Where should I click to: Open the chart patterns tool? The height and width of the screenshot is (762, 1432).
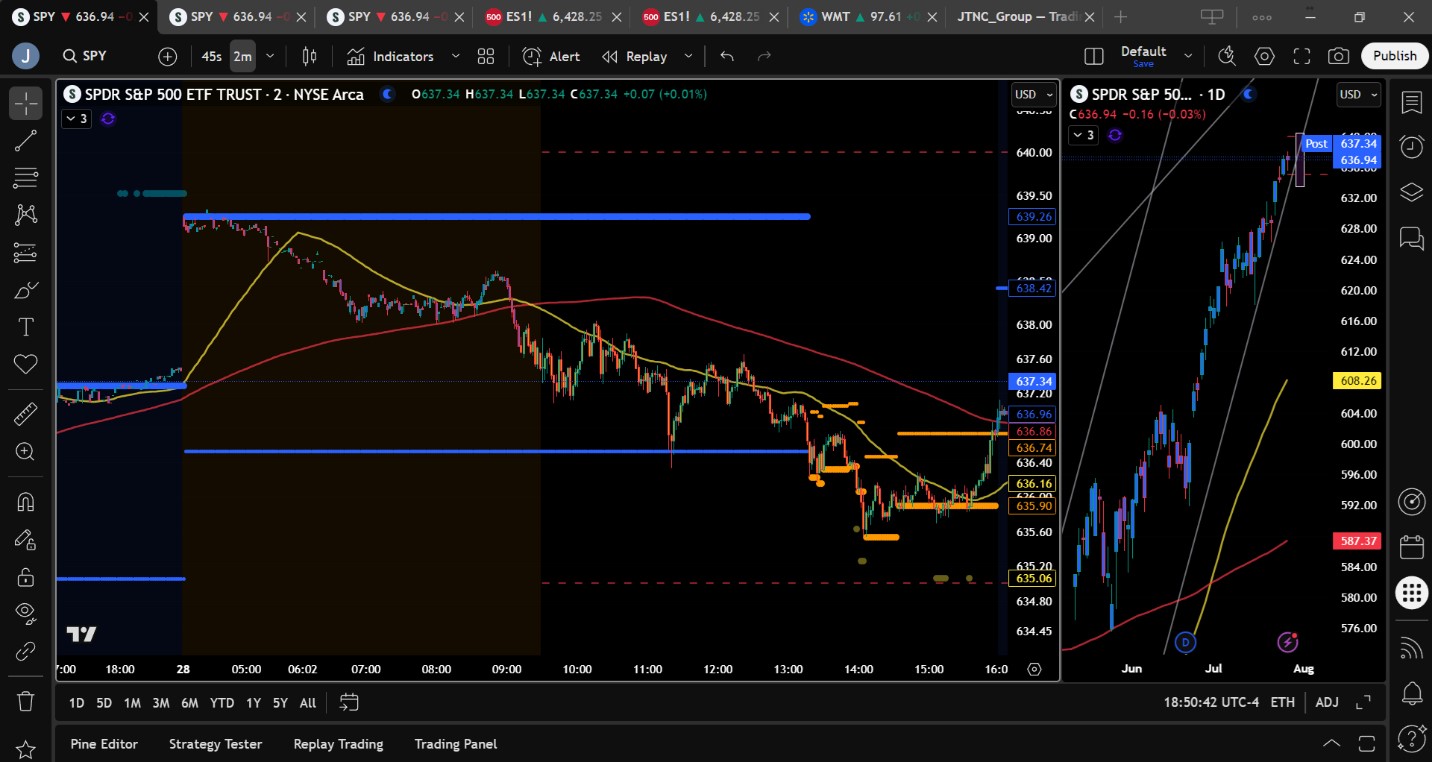[x=26, y=215]
